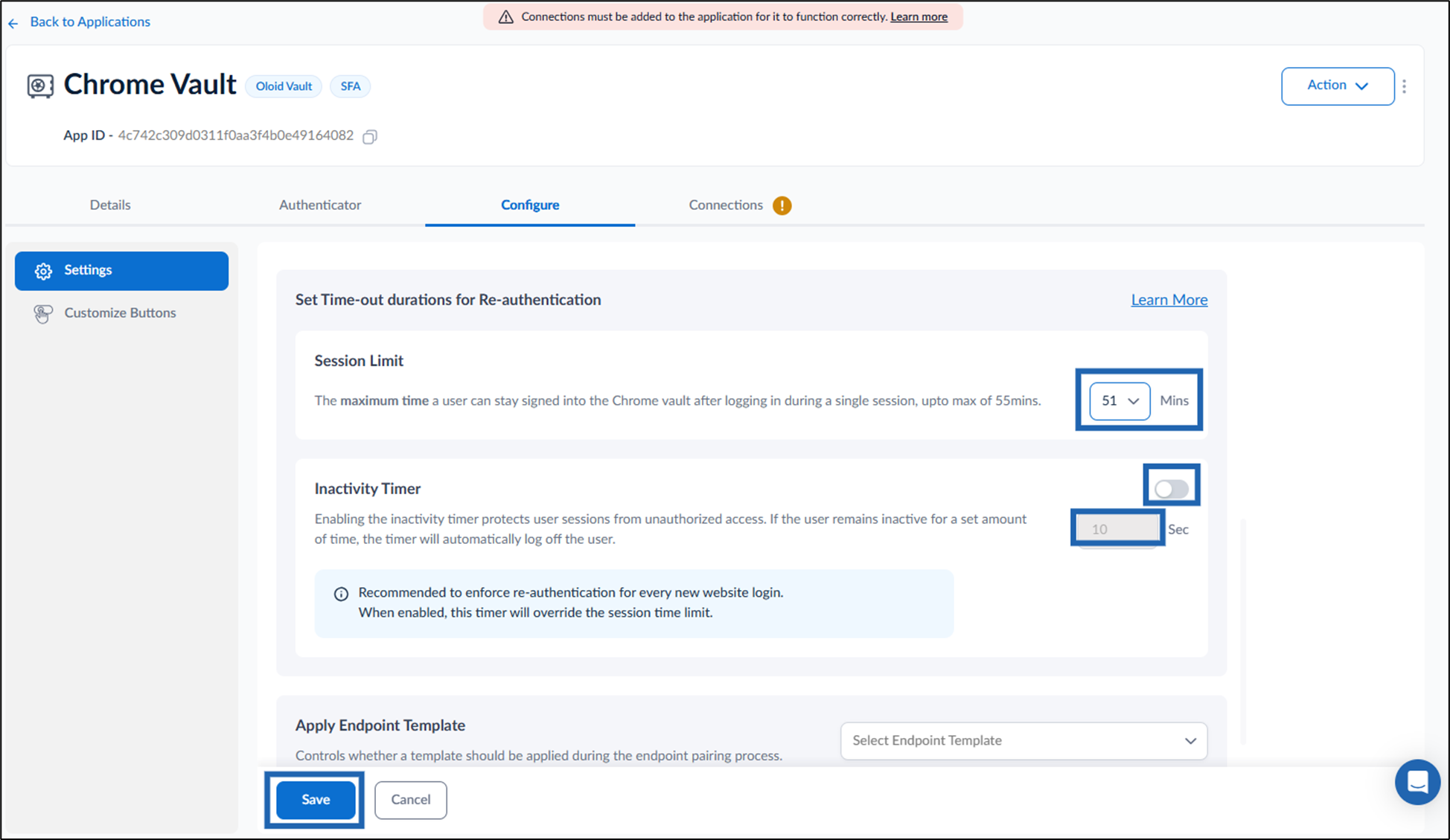Screen dimensions: 1450x840
Task: Open the vertical three-dot more menu
Action: tap(1405, 86)
